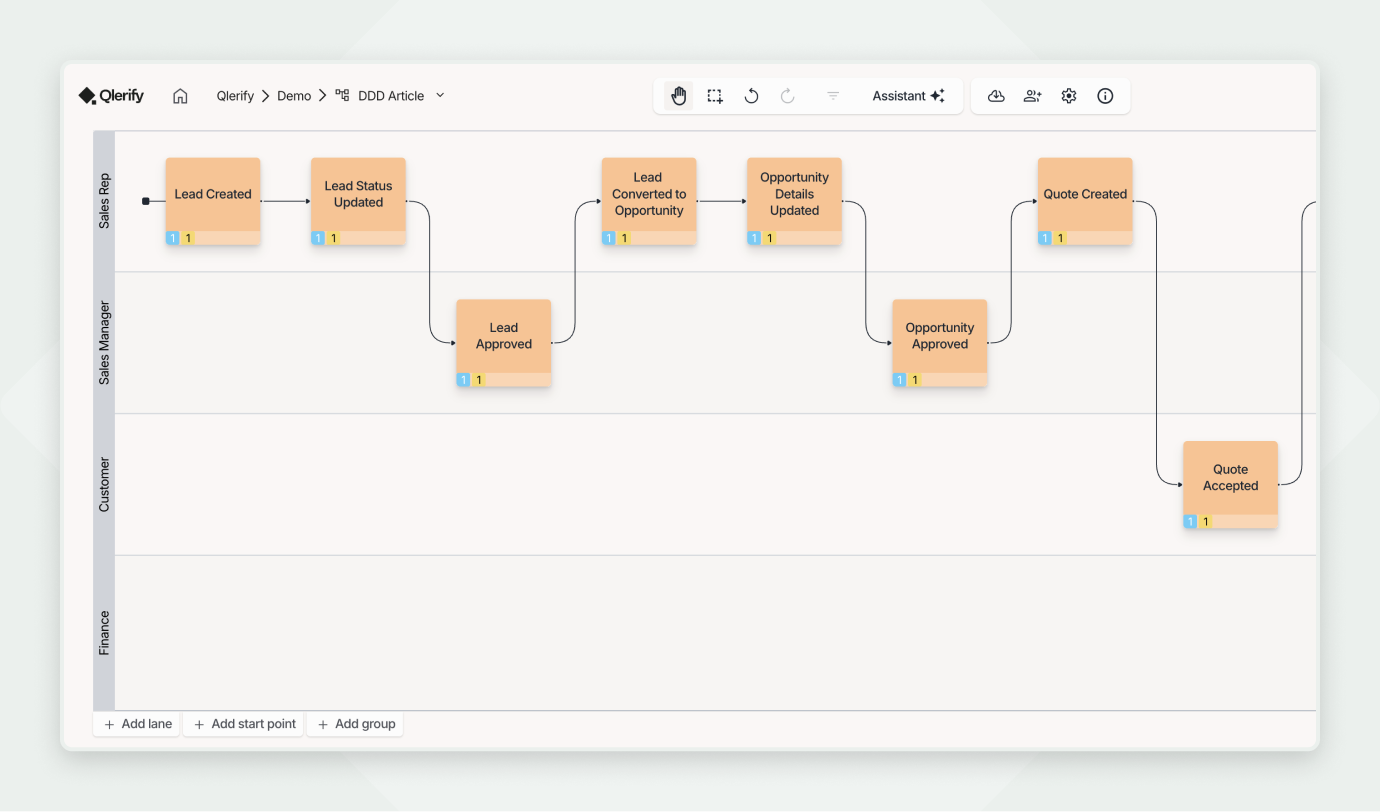Expand the DDD Article dropdown chevron
The width and height of the screenshot is (1380, 812).
coord(440,95)
